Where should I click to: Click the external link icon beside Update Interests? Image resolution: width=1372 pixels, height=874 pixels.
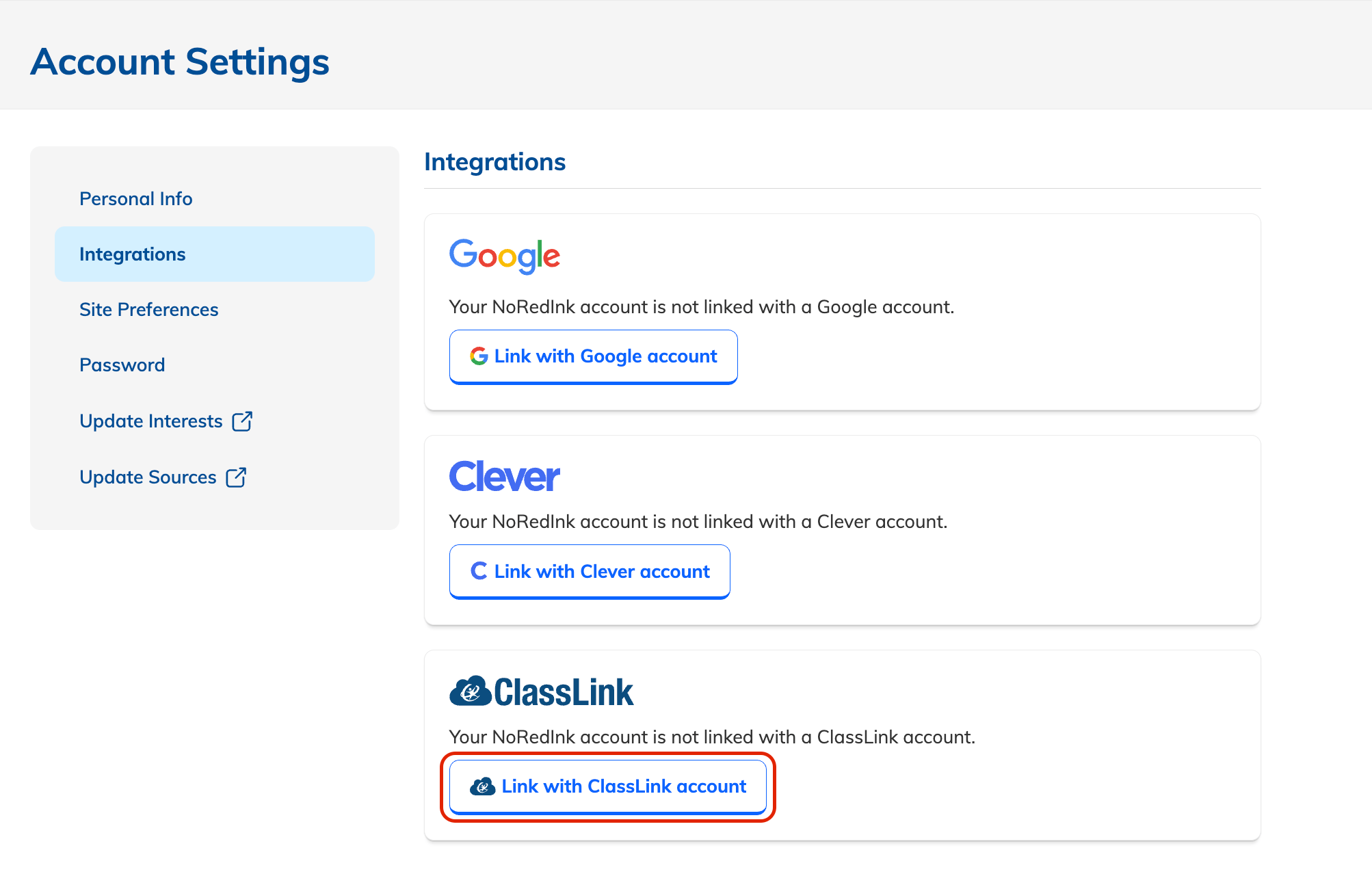pos(244,421)
